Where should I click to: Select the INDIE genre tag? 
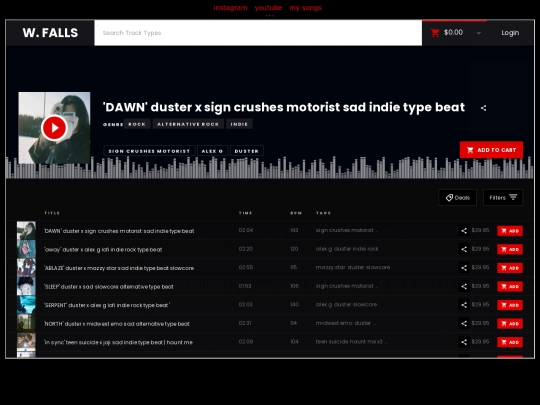coord(239,124)
